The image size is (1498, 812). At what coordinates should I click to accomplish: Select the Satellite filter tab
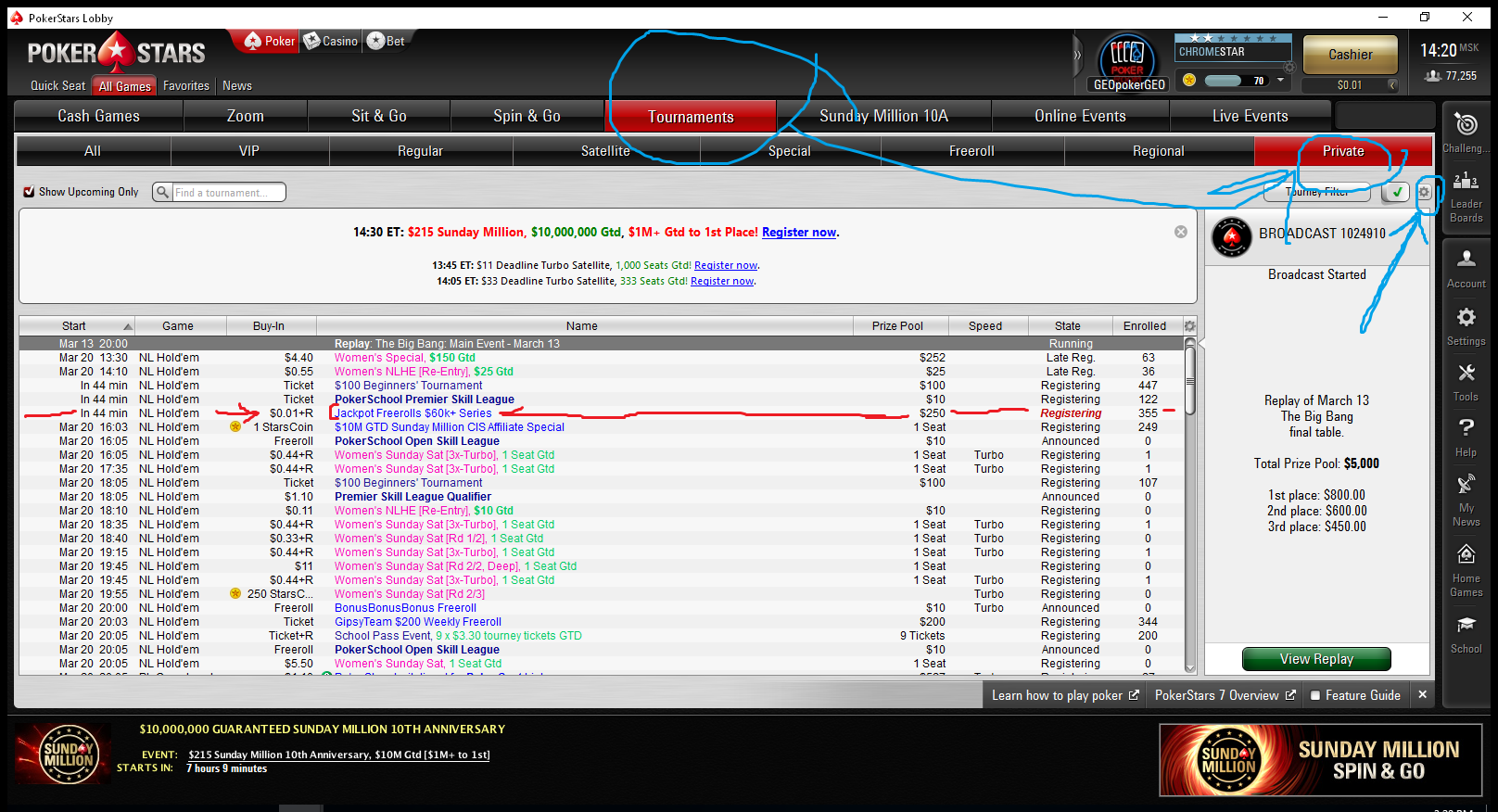pos(605,151)
